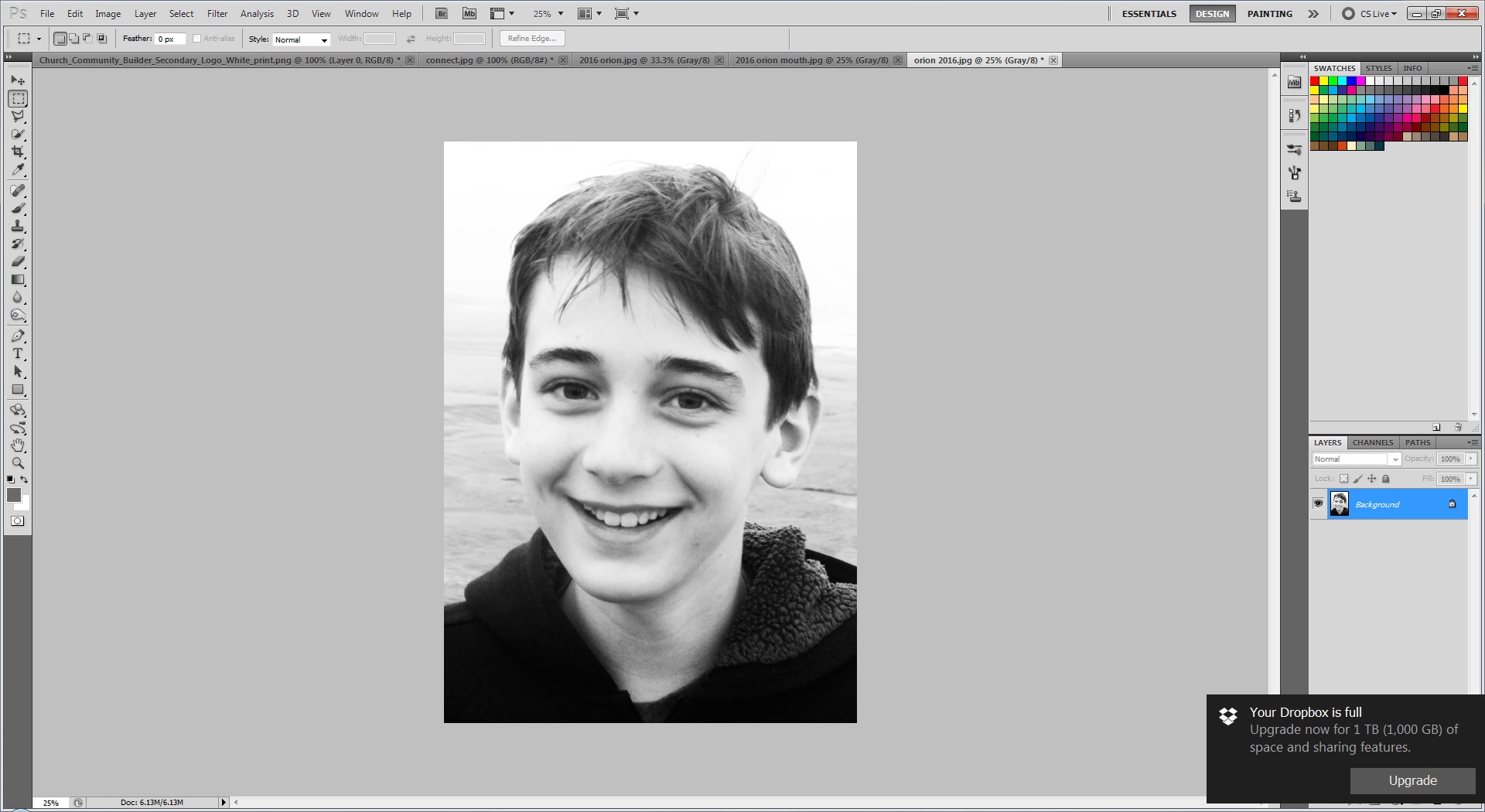Toggle Lock transparent pixels

click(x=1343, y=479)
